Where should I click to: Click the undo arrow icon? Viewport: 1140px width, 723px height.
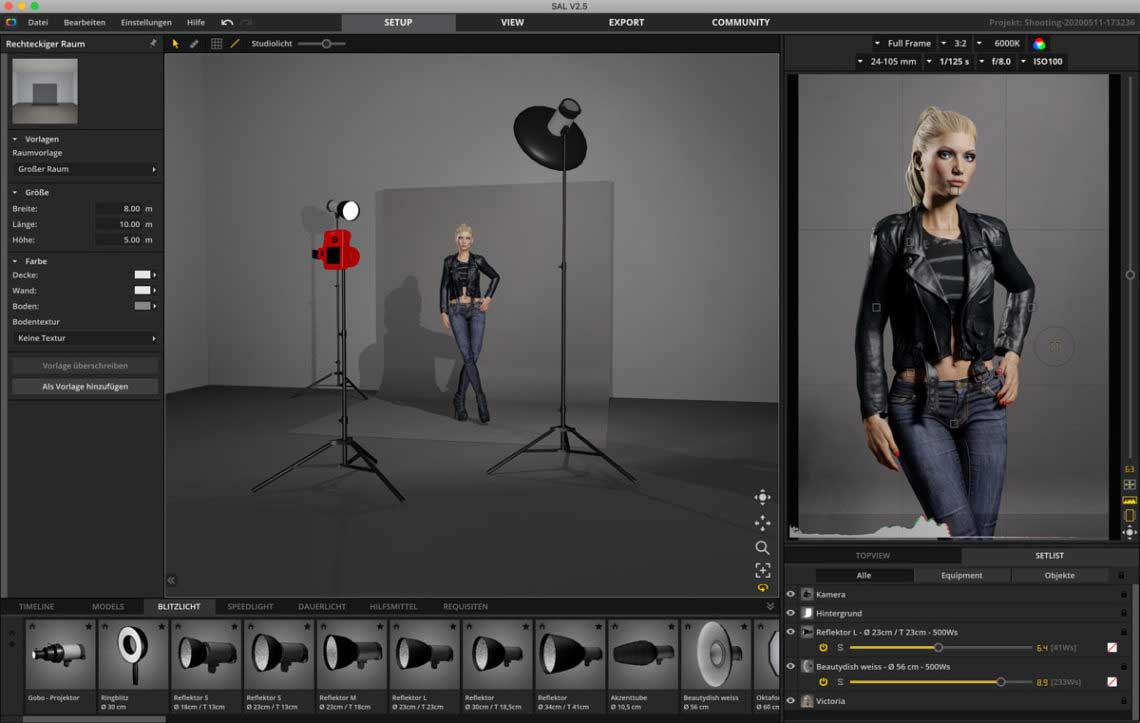click(x=227, y=22)
